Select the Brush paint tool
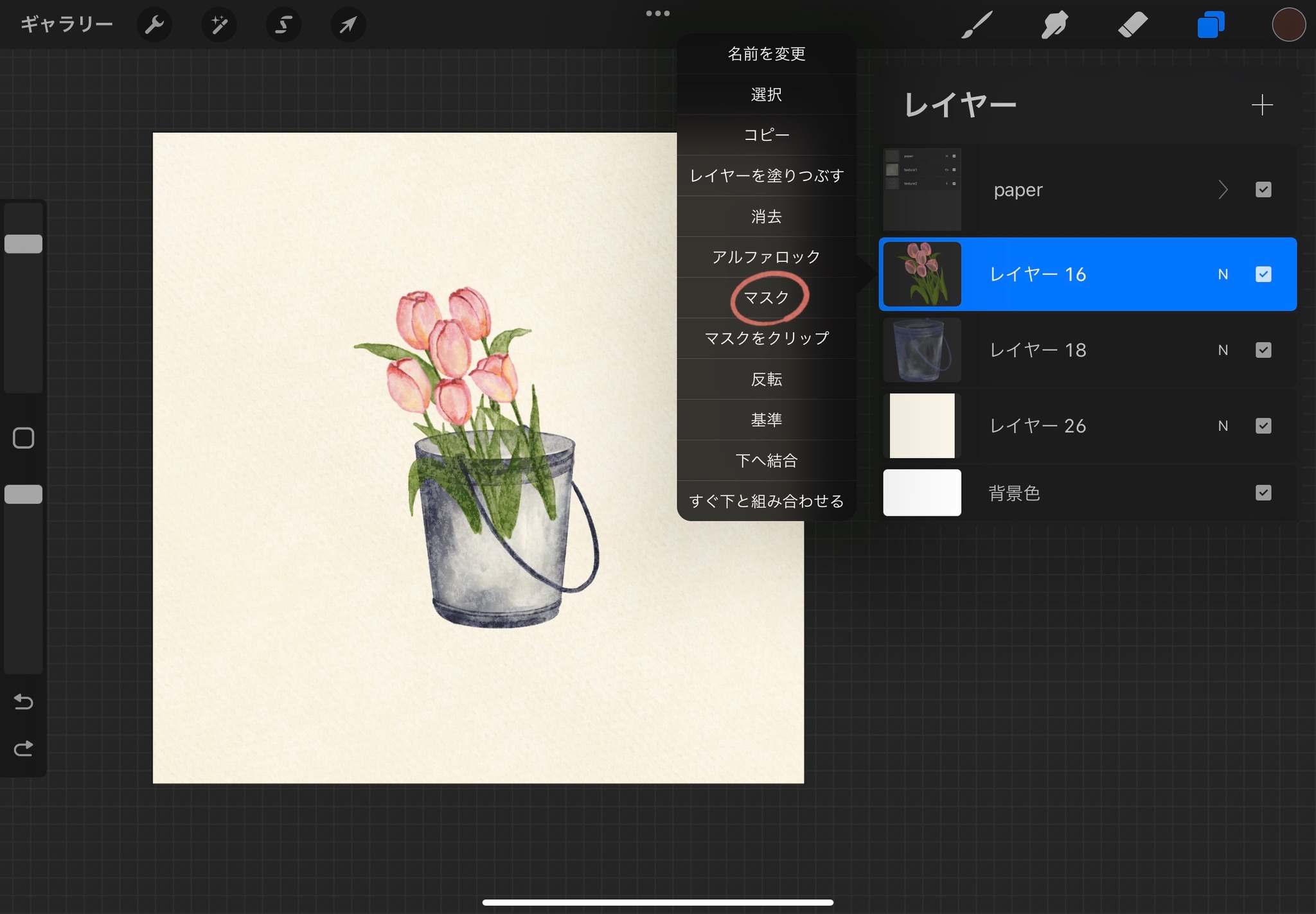This screenshot has height=914, width=1316. click(x=977, y=24)
